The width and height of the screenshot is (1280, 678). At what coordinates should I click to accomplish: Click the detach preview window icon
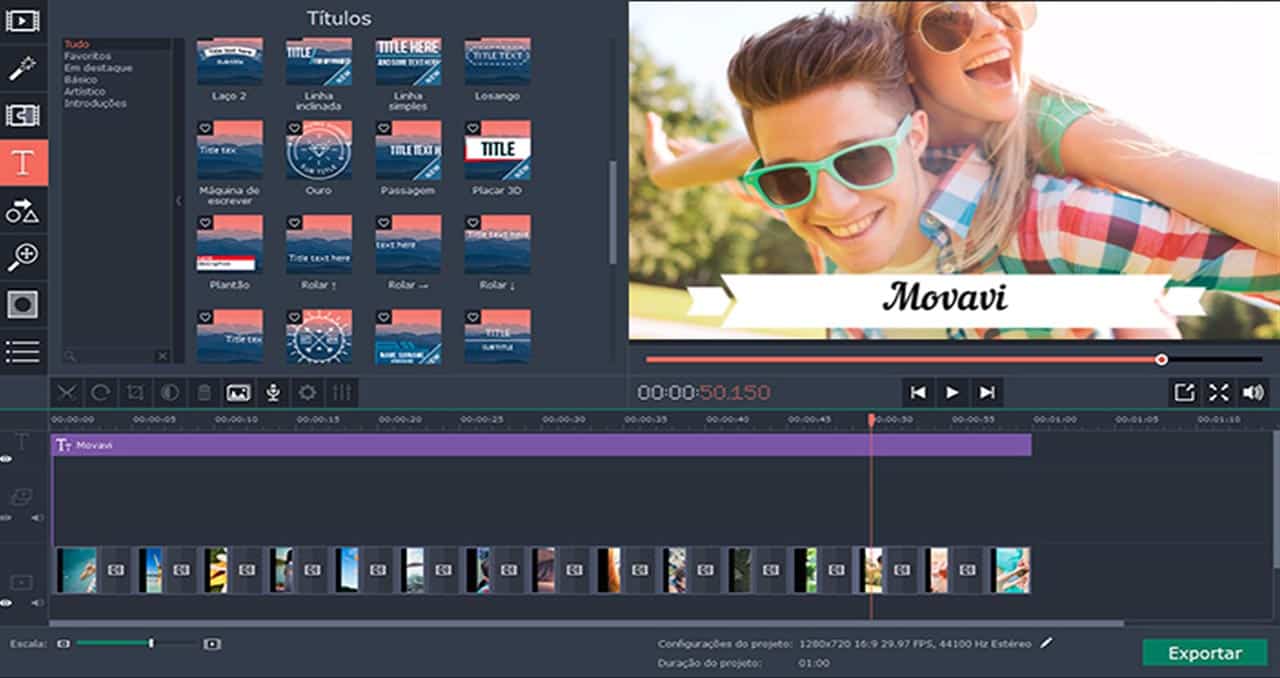pos(1184,393)
